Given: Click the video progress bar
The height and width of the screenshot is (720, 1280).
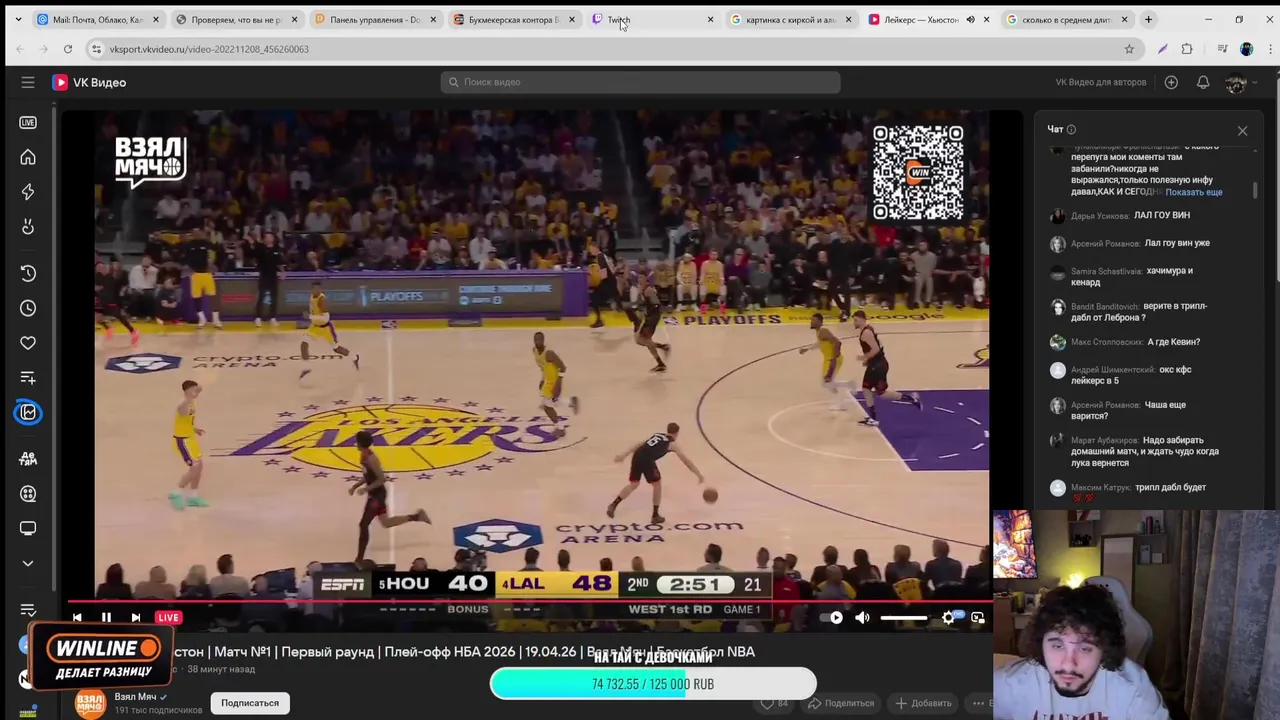Looking at the screenshot, I should [x=526, y=602].
